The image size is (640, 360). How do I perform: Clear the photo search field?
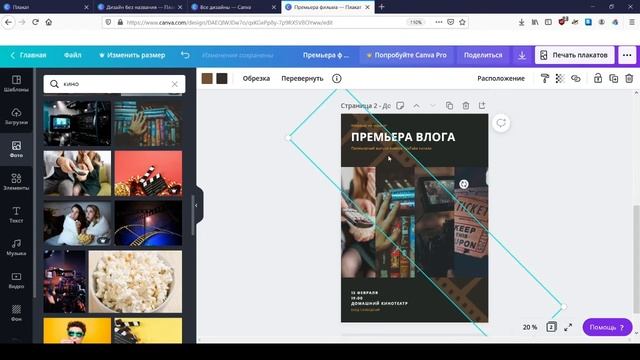pos(174,84)
